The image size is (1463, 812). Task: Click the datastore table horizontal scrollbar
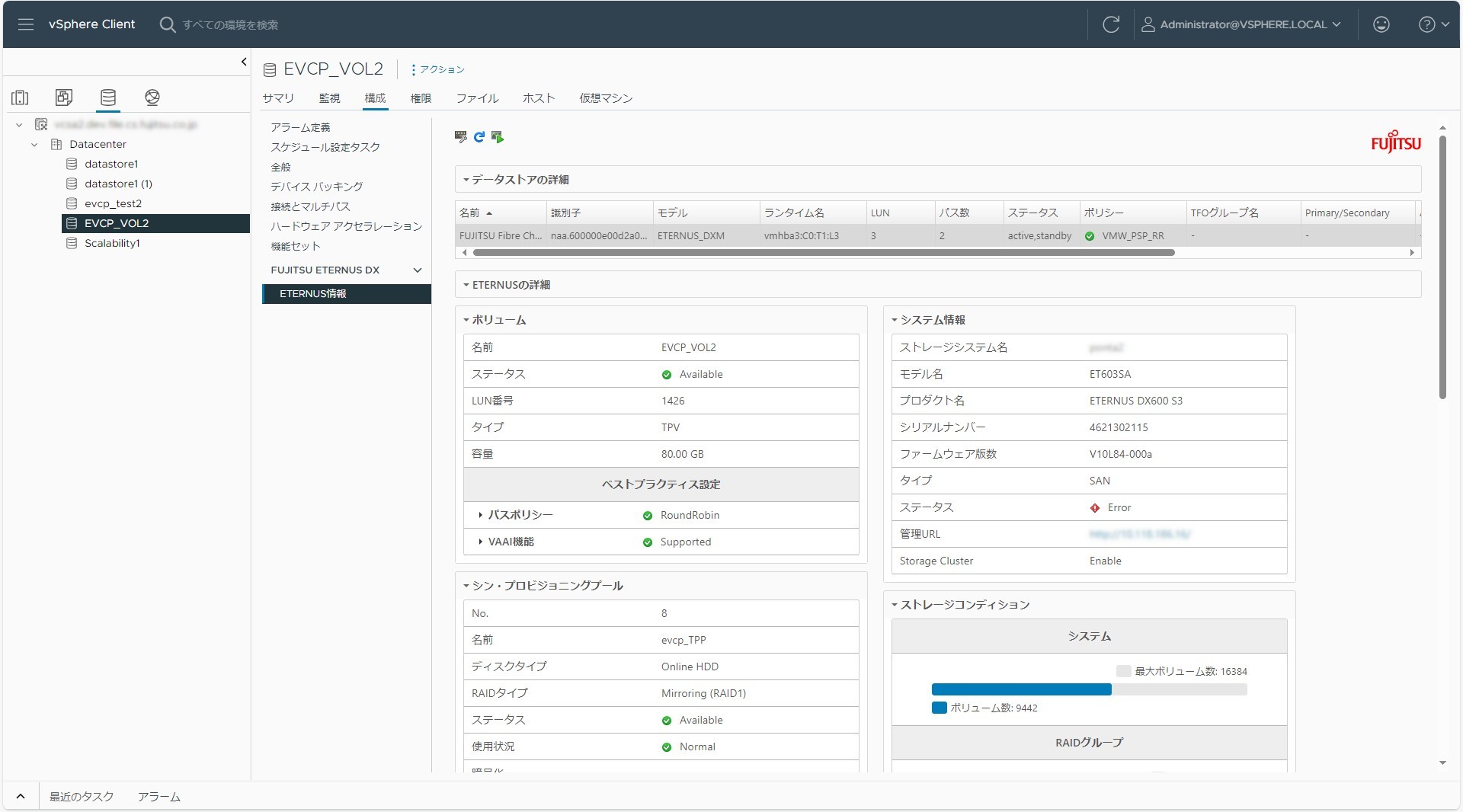coord(823,252)
